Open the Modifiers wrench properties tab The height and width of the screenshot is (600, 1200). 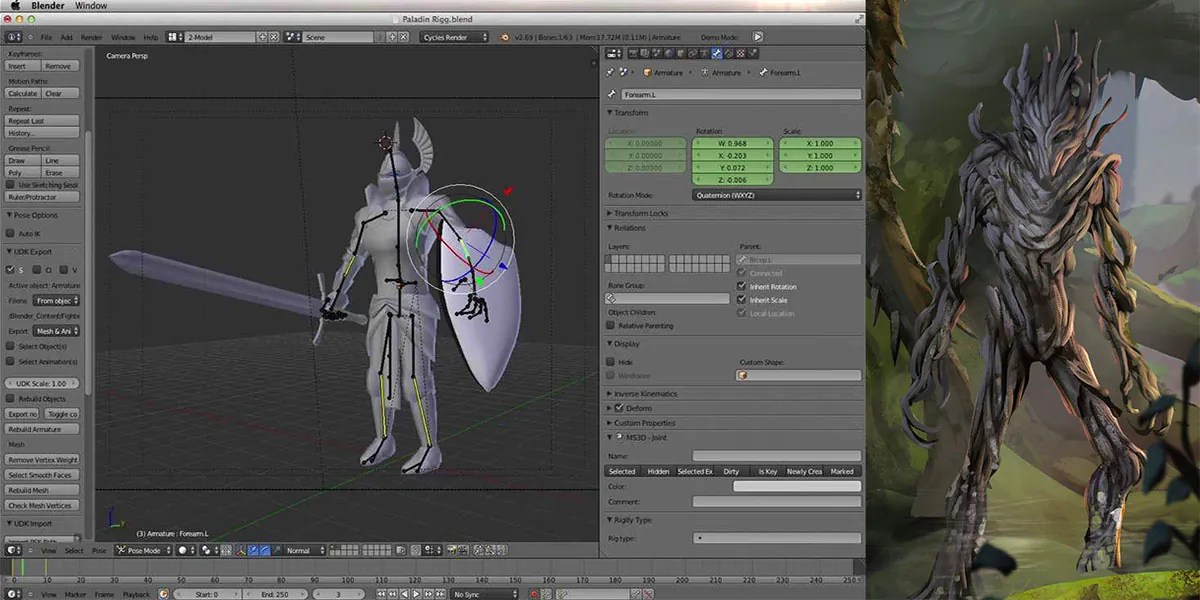click(x=692, y=52)
